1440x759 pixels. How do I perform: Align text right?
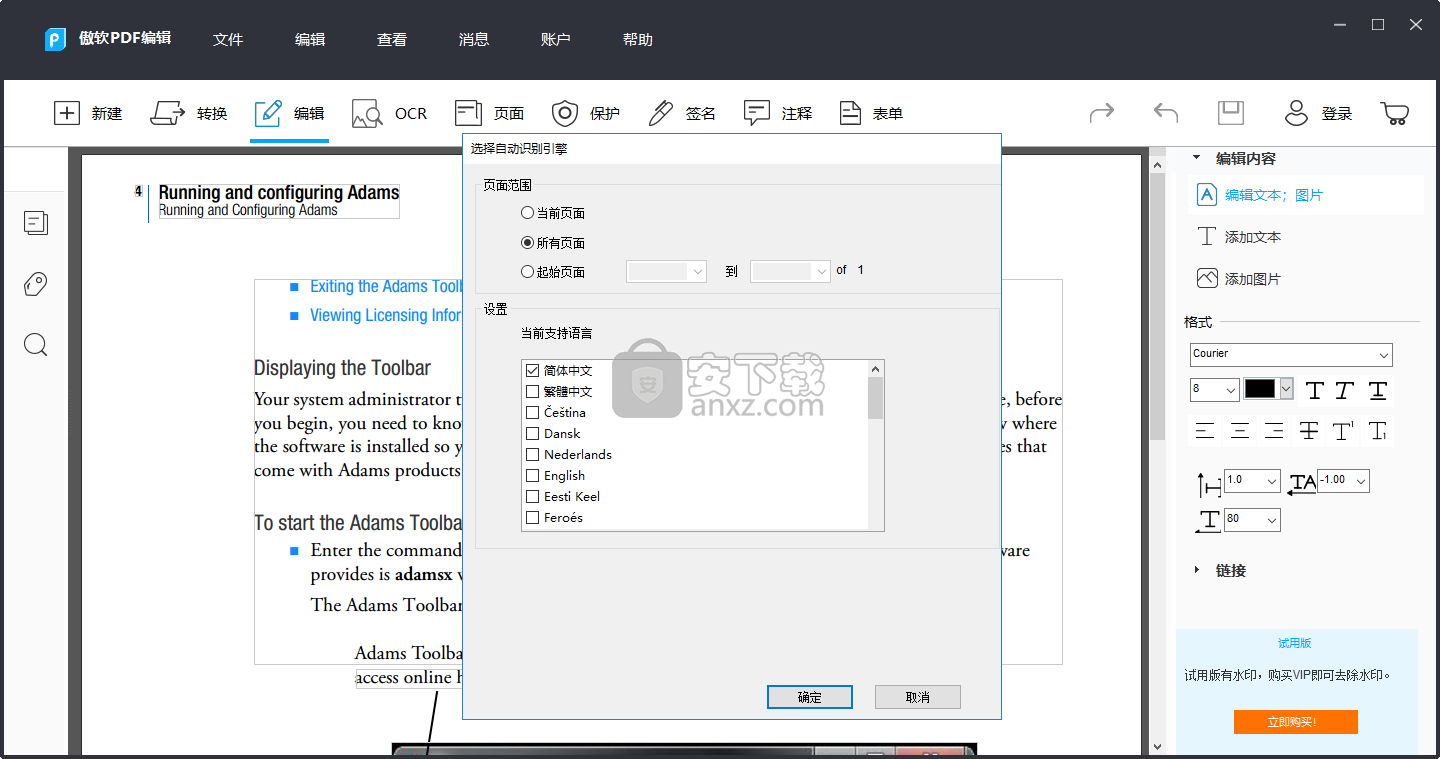[1274, 431]
